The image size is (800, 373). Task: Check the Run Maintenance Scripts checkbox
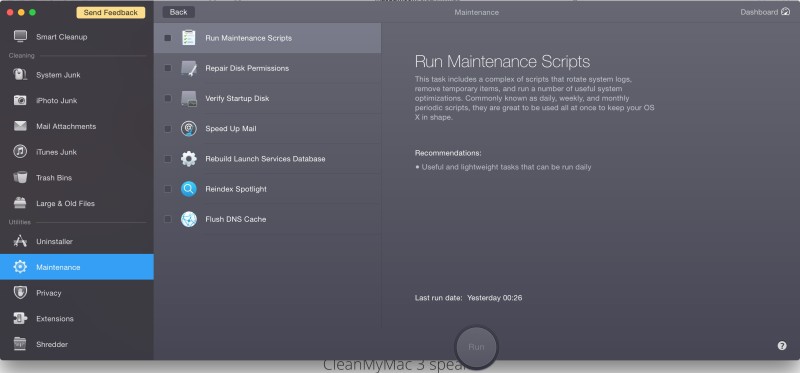coord(168,38)
